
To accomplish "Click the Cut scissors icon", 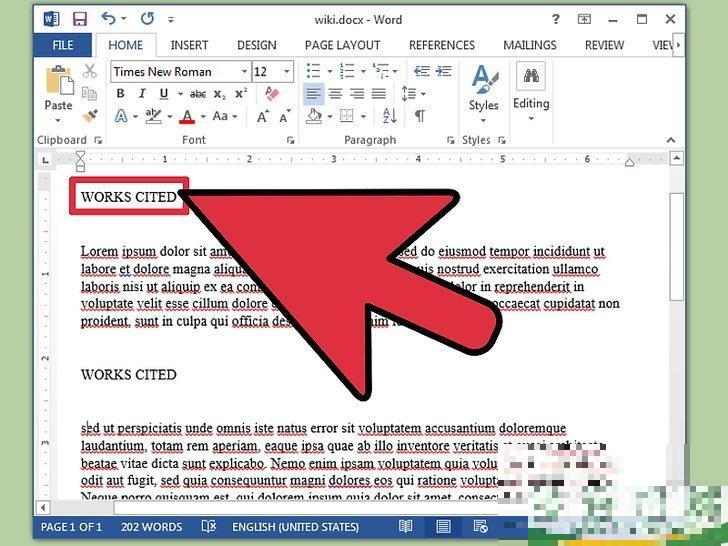I will (90, 71).
